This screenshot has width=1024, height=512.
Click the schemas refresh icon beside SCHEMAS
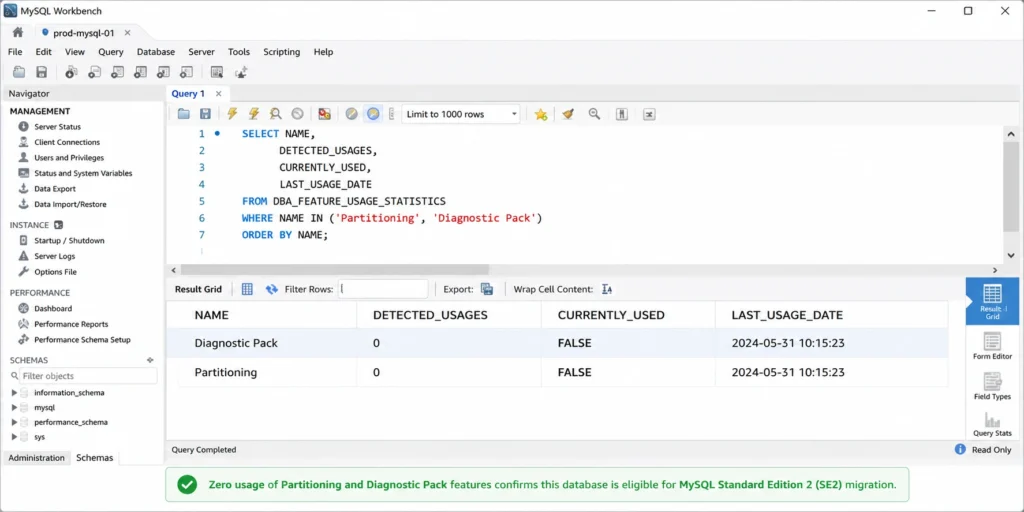150,360
